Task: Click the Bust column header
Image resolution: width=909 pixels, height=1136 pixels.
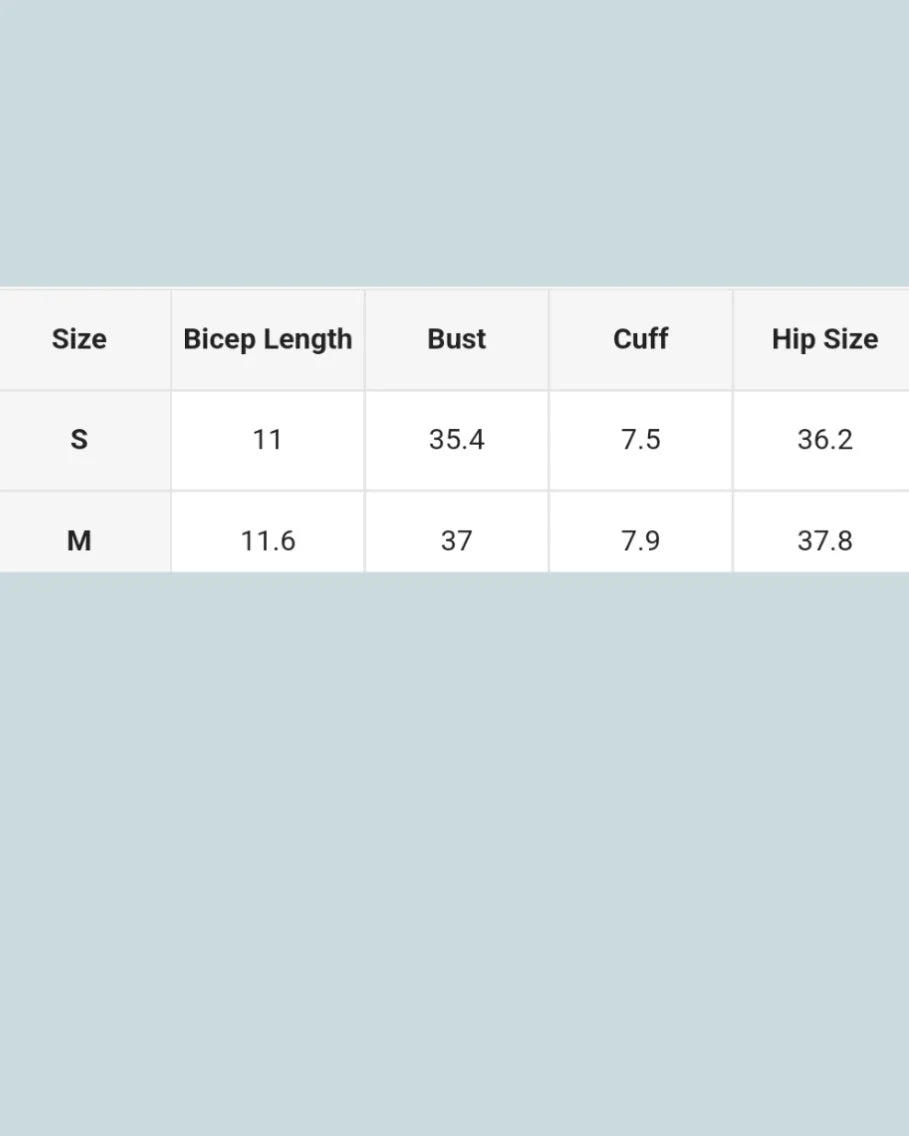Action: [x=457, y=340]
